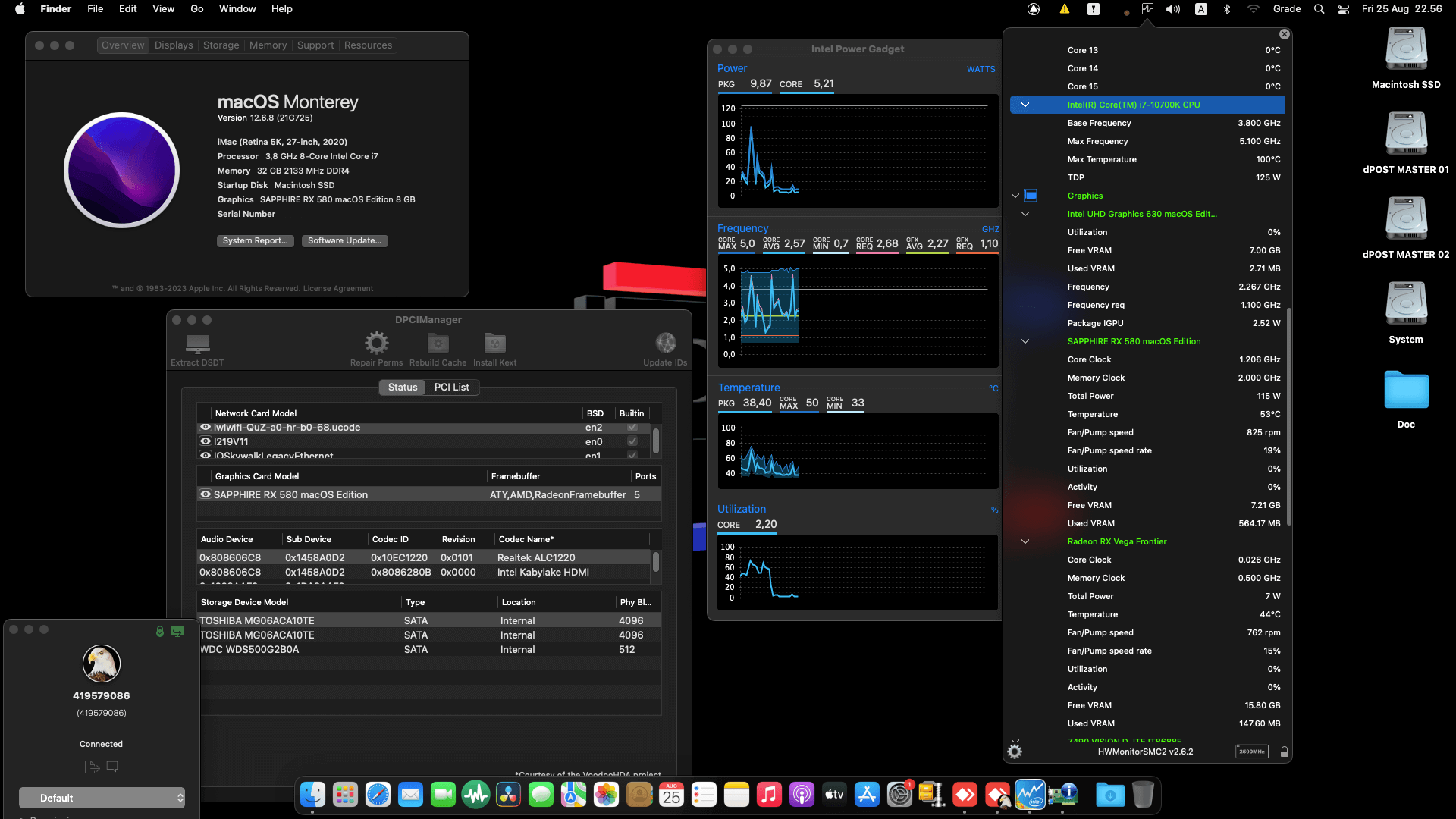1456x819 pixels.
Task: Collapse the Graphics group in HWMonitorSMC2
Action: pos(1015,196)
